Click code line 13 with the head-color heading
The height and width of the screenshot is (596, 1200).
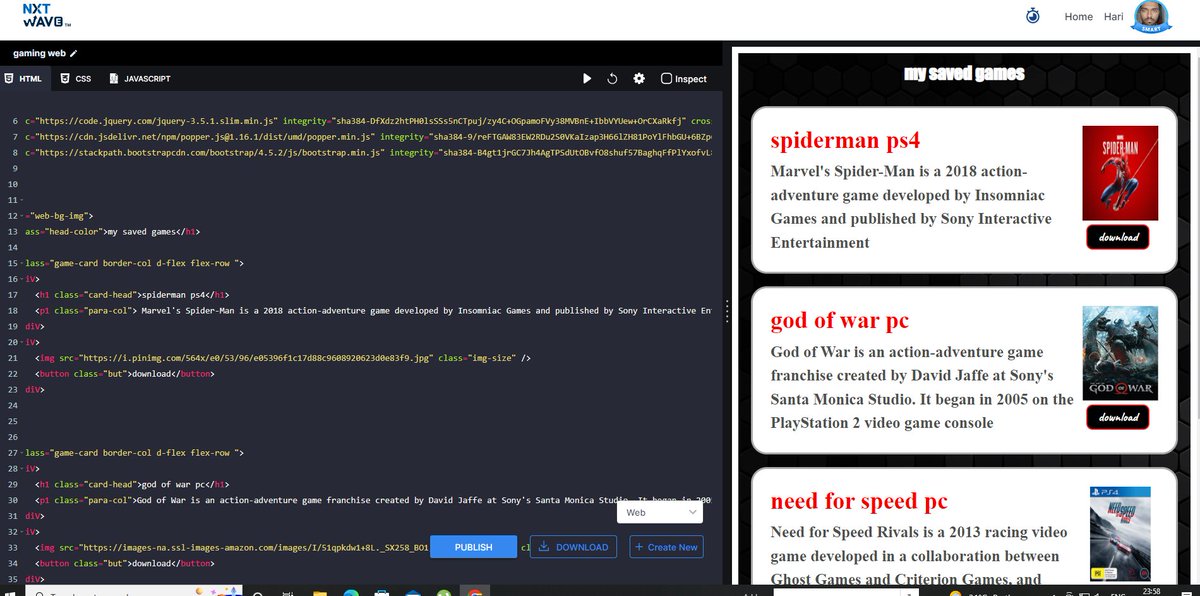[112, 231]
